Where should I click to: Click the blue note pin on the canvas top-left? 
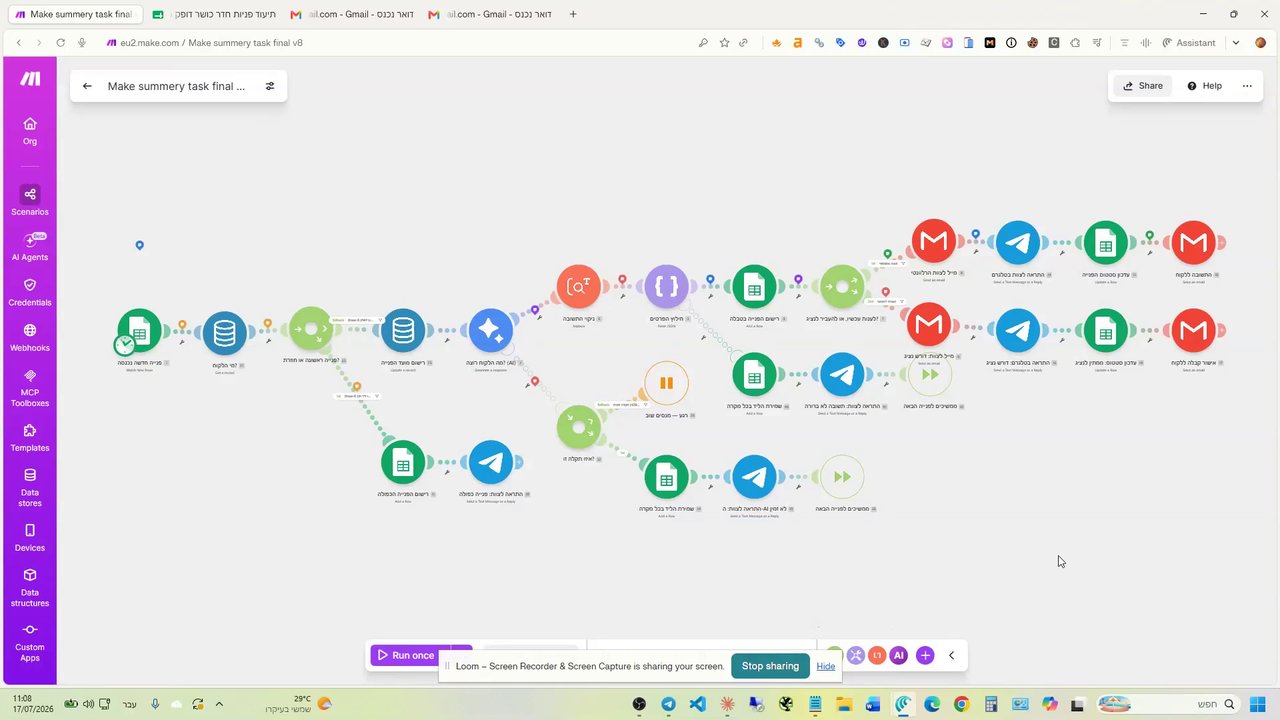(140, 245)
